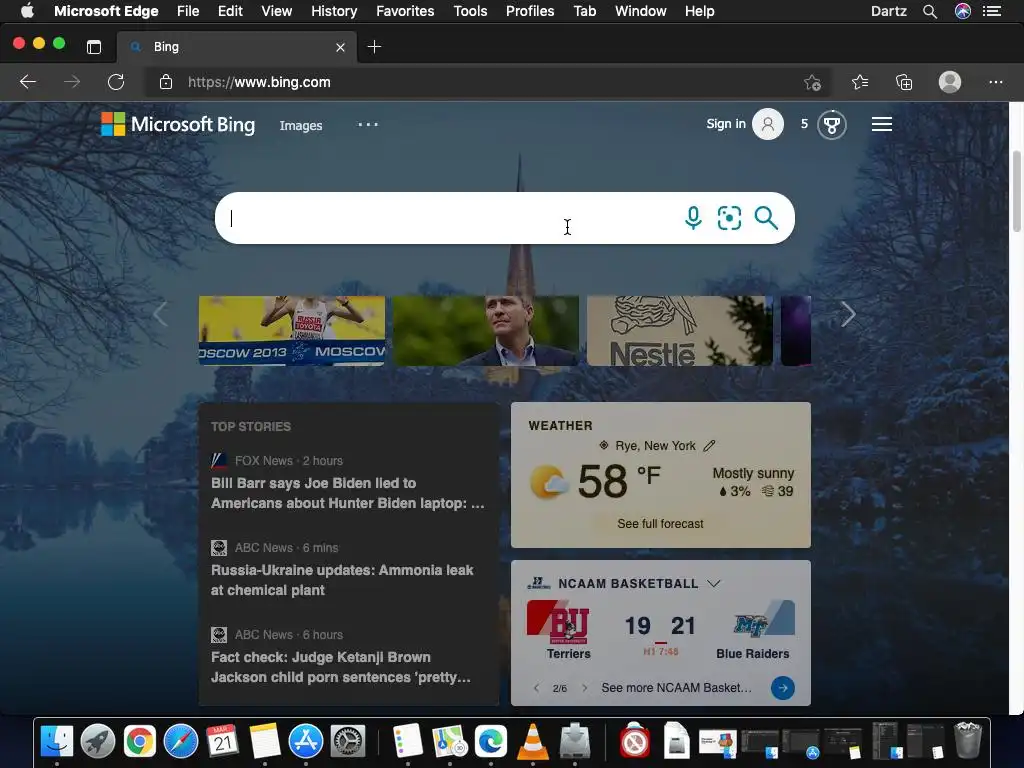Open VLC from the Dock
This screenshot has height=768, width=1024.
click(533, 742)
